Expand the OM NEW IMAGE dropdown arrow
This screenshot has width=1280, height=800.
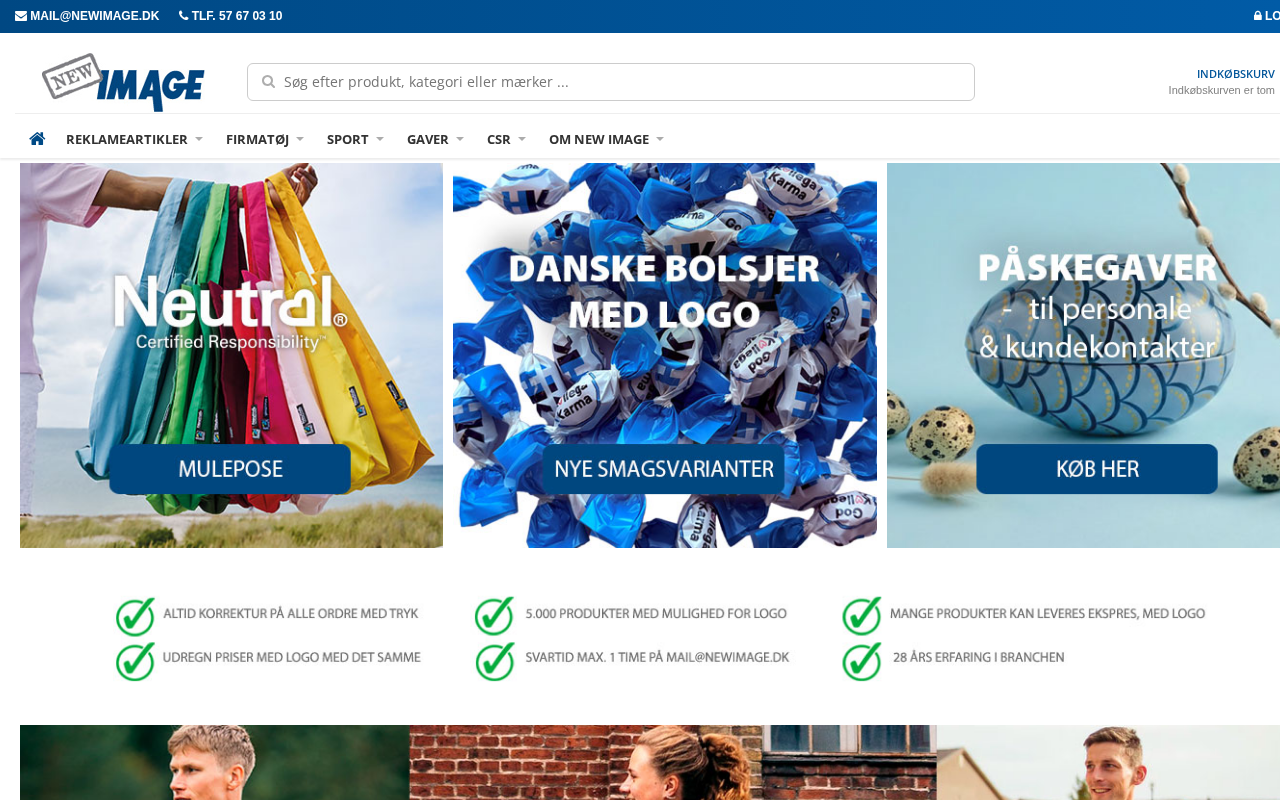[660, 139]
